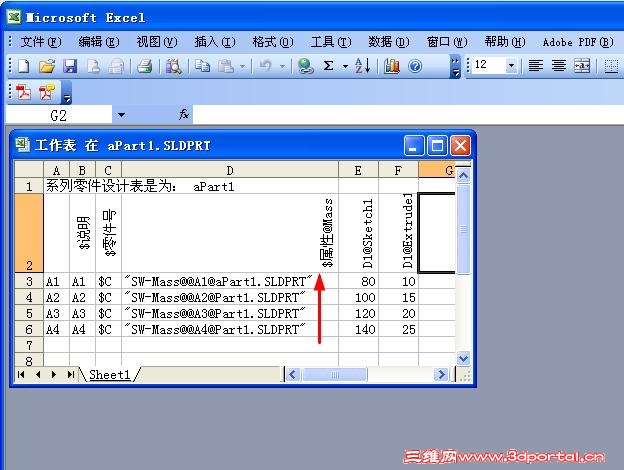Click the cell with value 25
624x470 pixels.
[398, 329]
